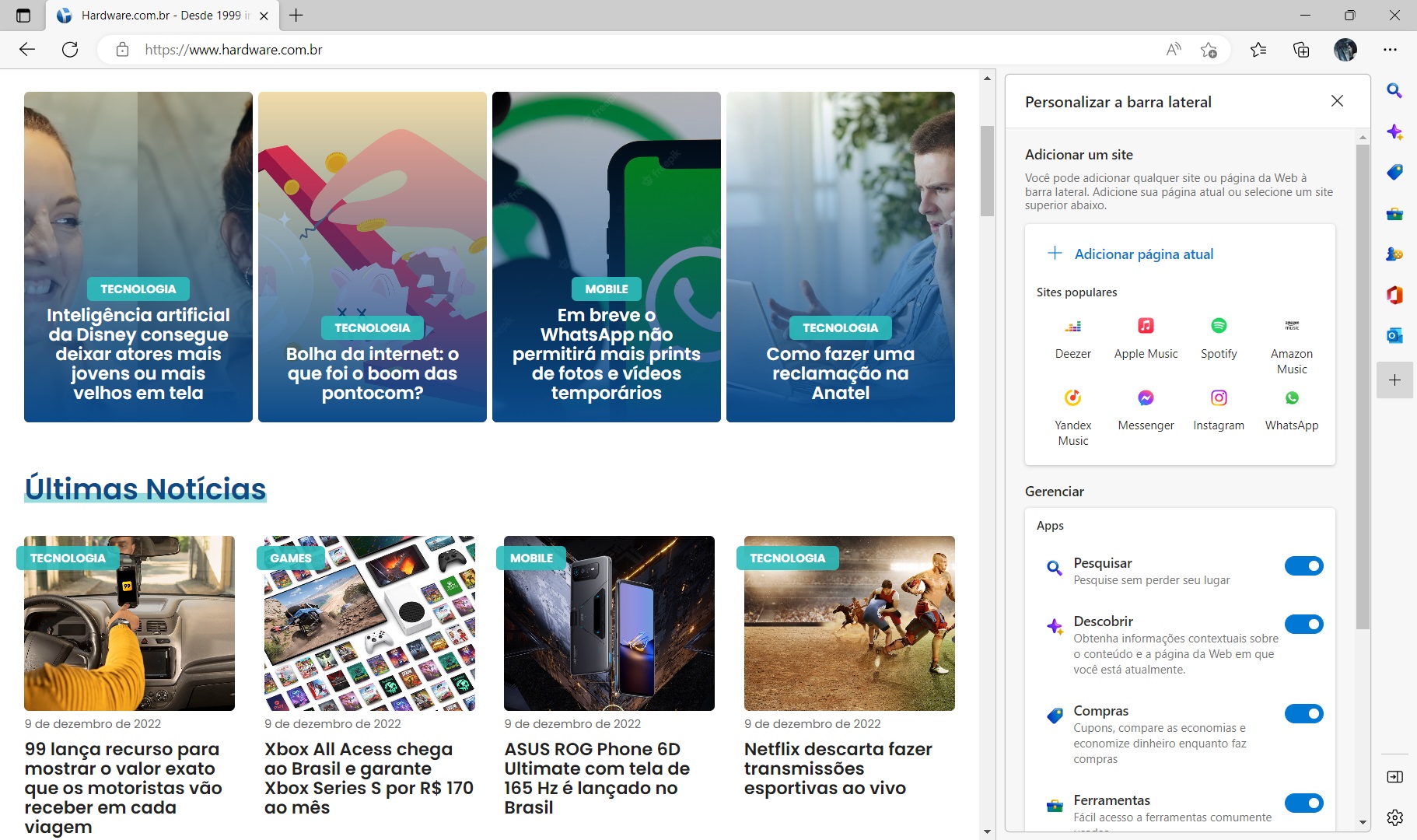Open the Tools briefcase sidebar icon
The image size is (1417, 840).
(x=1394, y=213)
